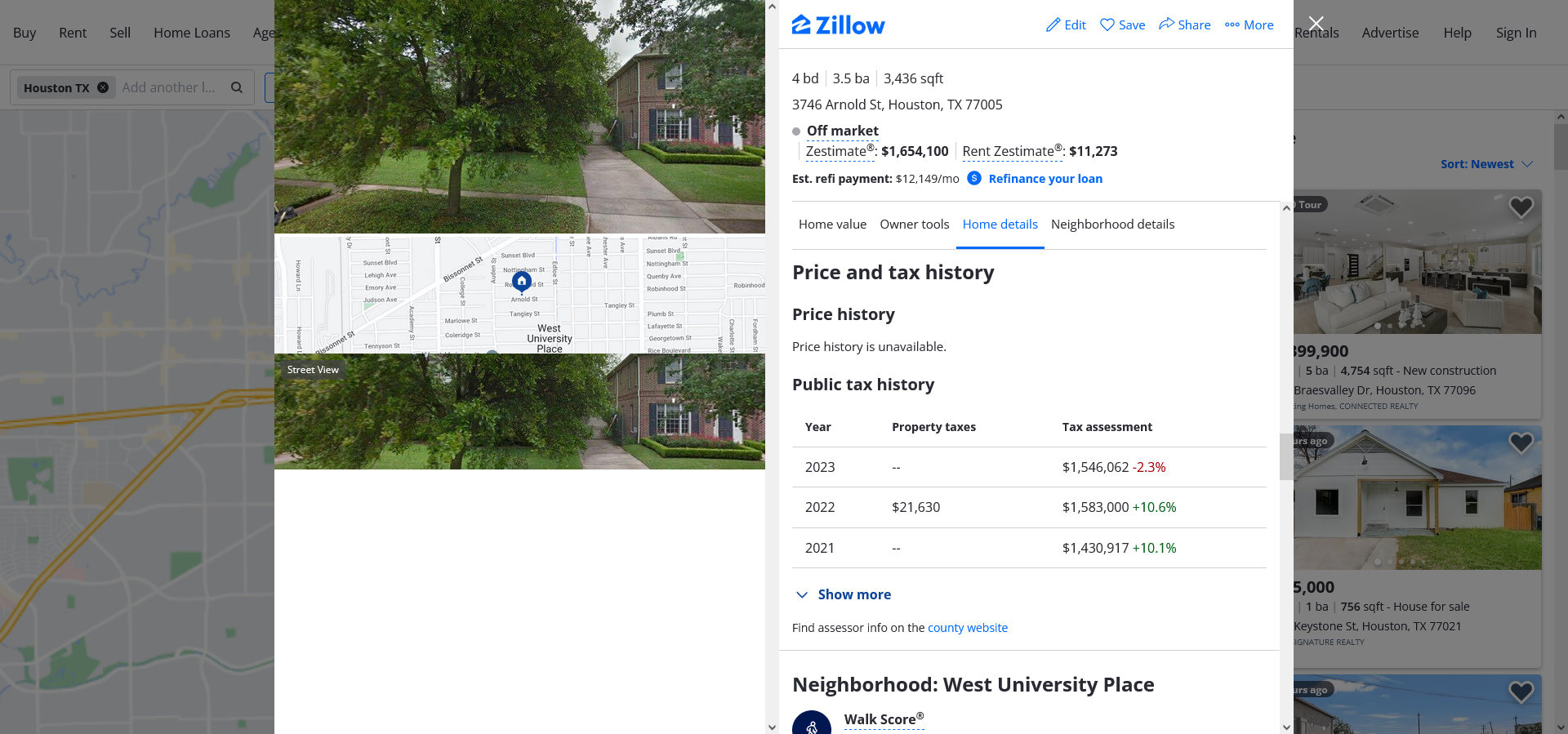
Task: Remove the Houston TX search chip
Action: (103, 87)
